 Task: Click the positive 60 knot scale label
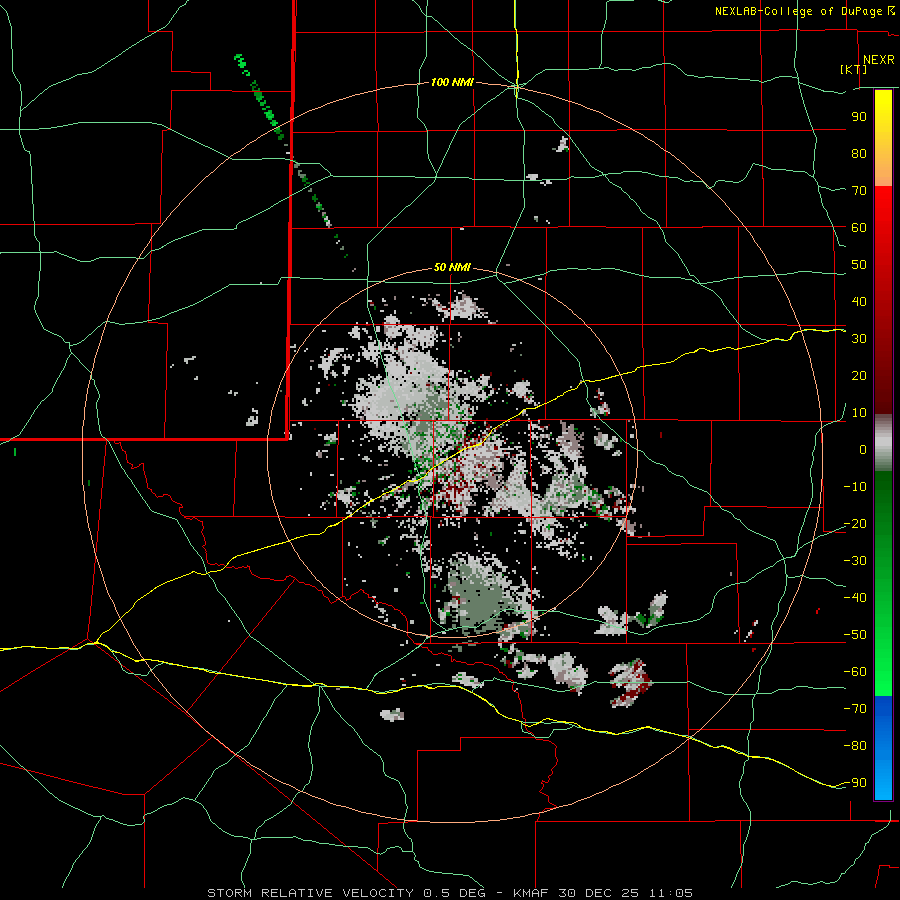click(859, 227)
